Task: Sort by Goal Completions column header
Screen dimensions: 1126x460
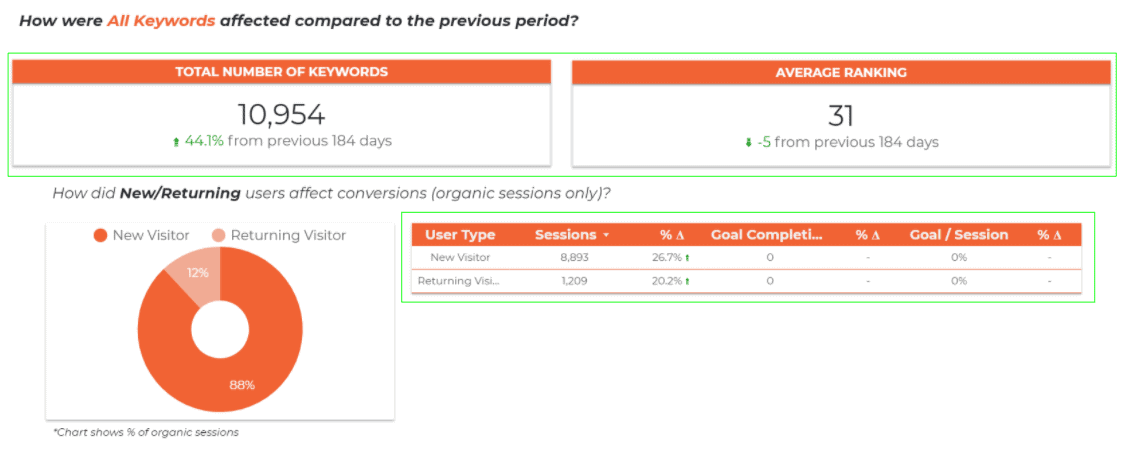Action: 767,235
